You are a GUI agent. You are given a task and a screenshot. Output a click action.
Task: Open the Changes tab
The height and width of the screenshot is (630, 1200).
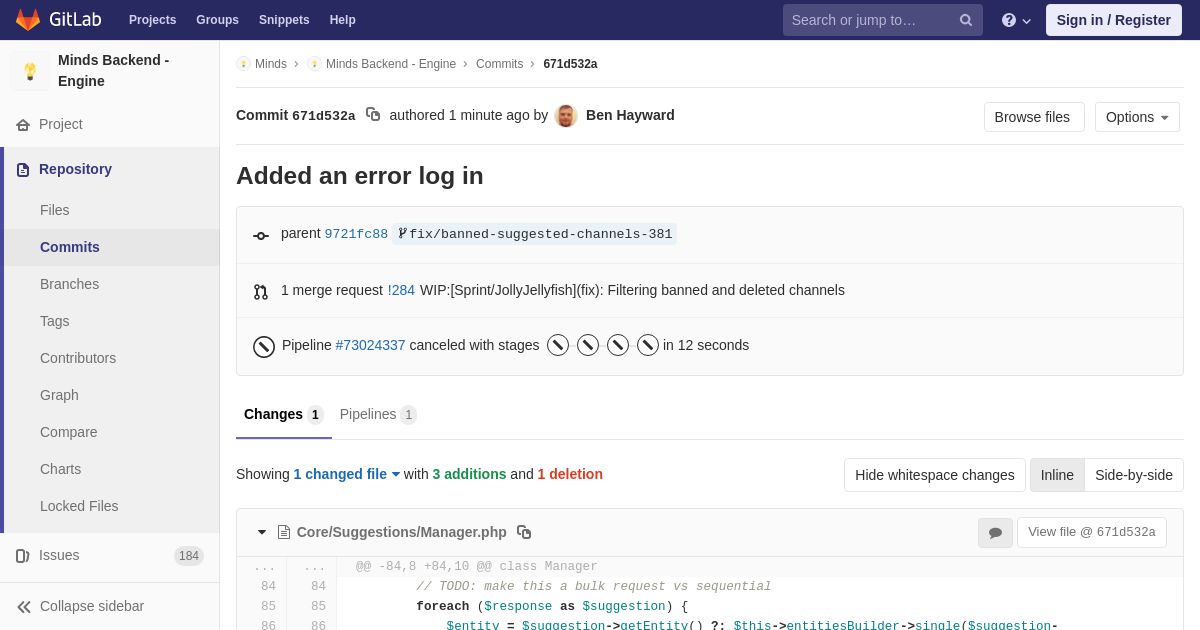point(284,414)
